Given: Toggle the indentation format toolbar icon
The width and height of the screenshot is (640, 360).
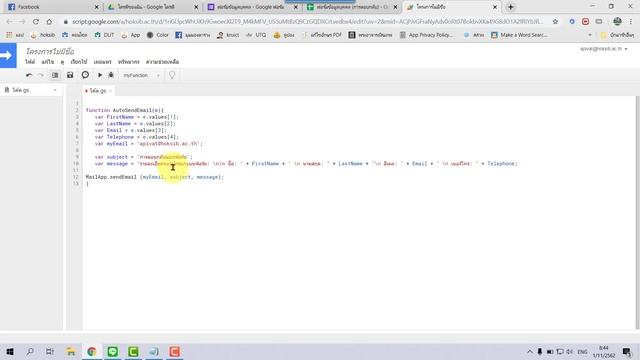Looking at the screenshot, I should pyautogui.click(x=55, y=75).
